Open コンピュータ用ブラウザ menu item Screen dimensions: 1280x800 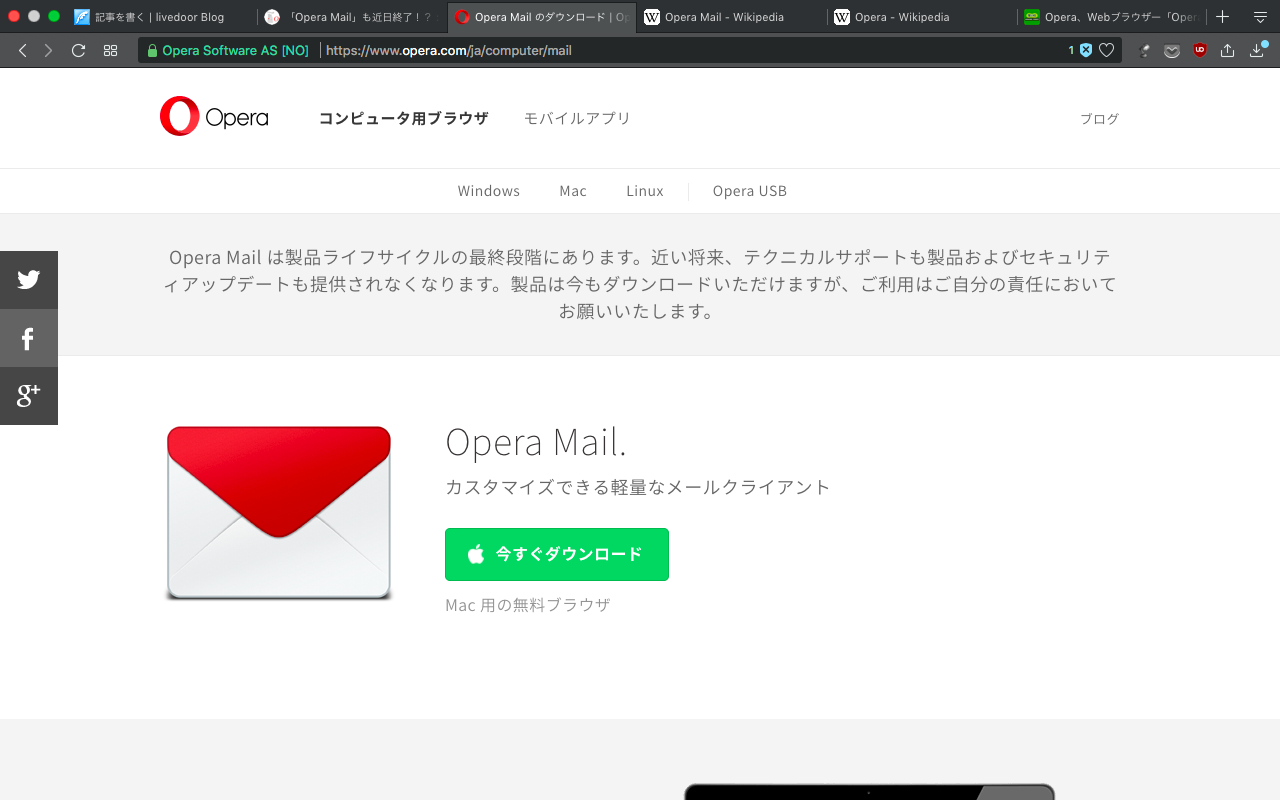point(403,118)
